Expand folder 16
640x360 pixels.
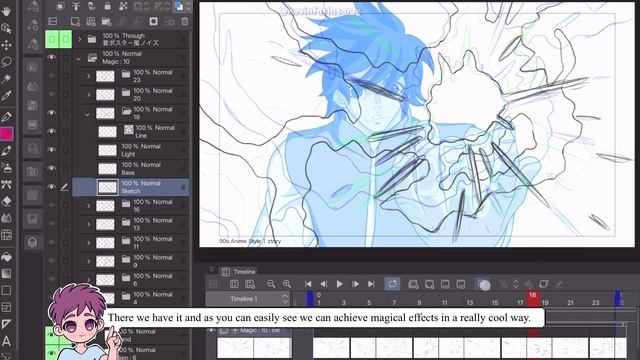(88, 206)
